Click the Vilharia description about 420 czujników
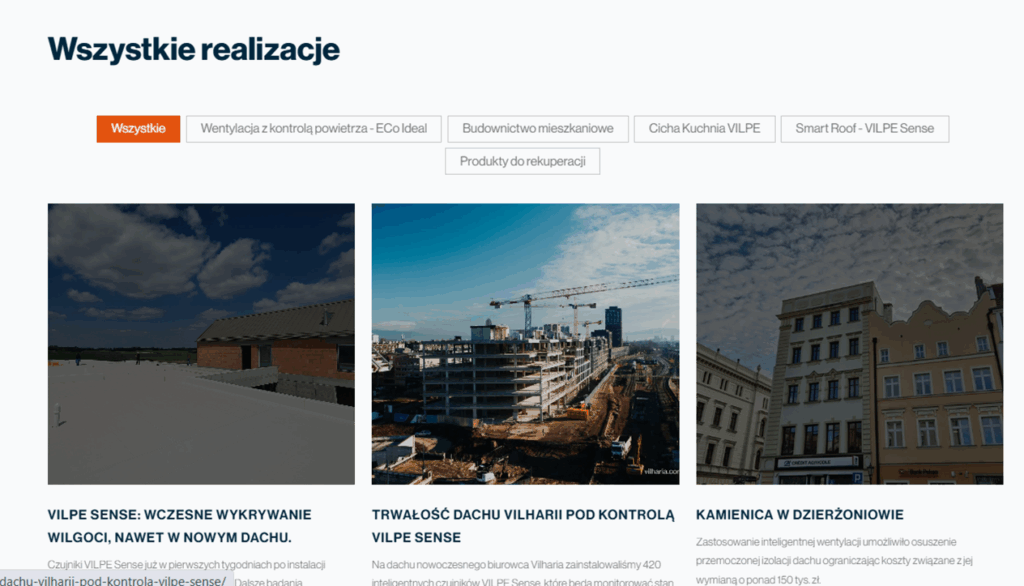 (522, 573)
